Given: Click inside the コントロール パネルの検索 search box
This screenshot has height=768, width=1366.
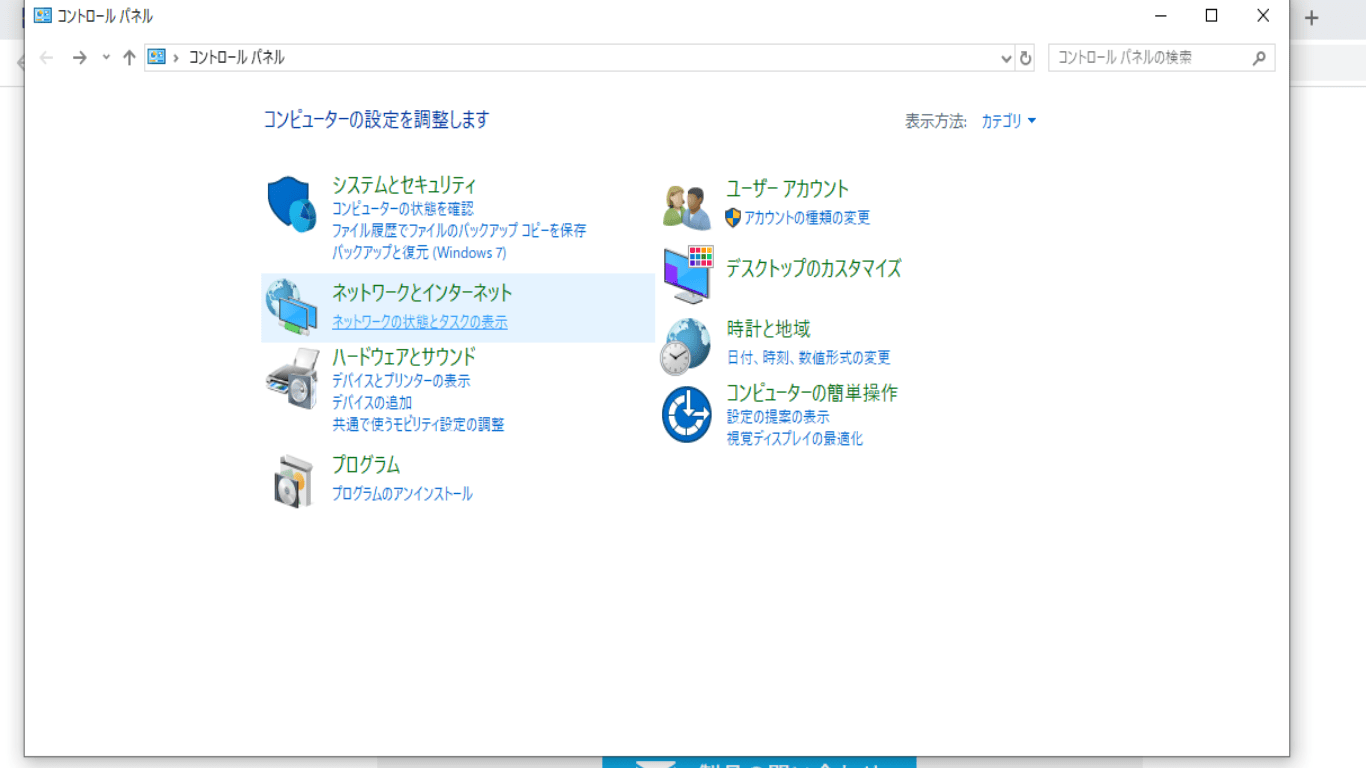Looking at the screenshot, I should click(1150, 58).
